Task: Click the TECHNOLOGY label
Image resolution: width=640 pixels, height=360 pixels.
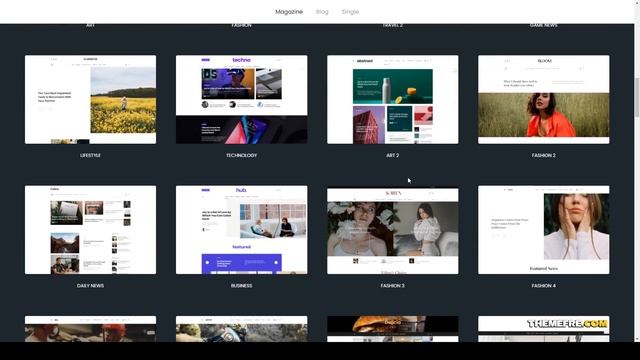Action: pyautogui.click(x=242, y=156)
